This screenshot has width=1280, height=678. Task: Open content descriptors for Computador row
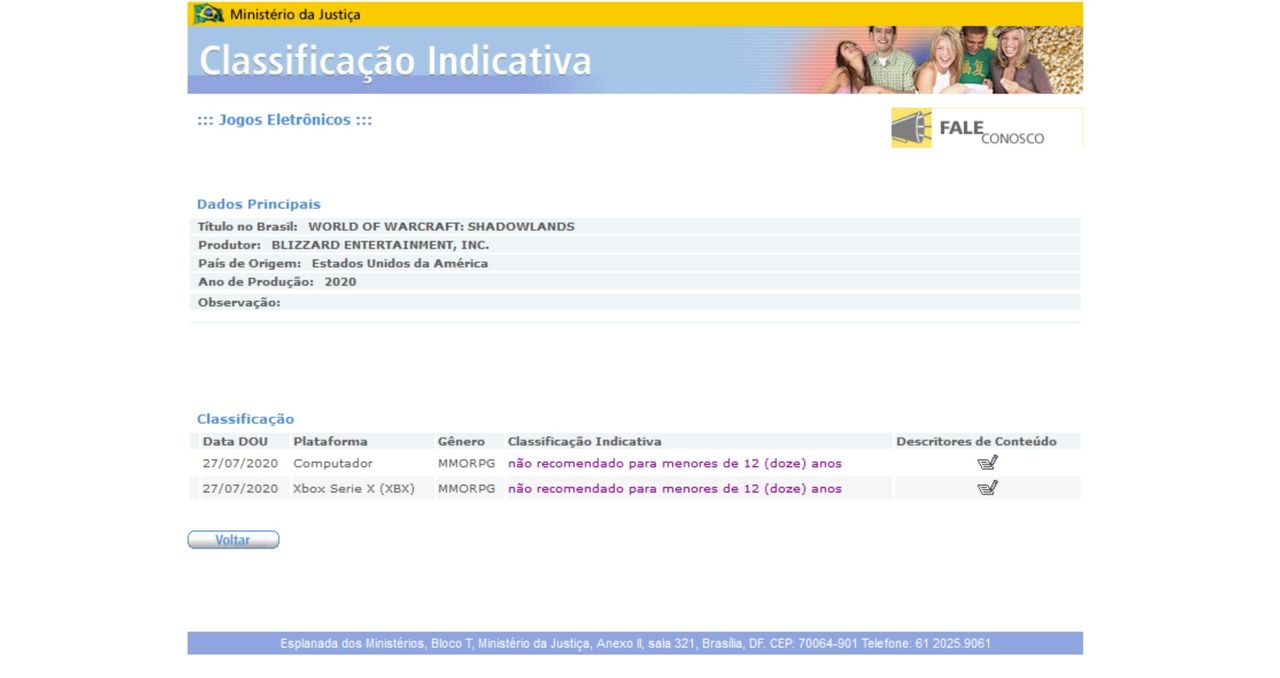988,463
